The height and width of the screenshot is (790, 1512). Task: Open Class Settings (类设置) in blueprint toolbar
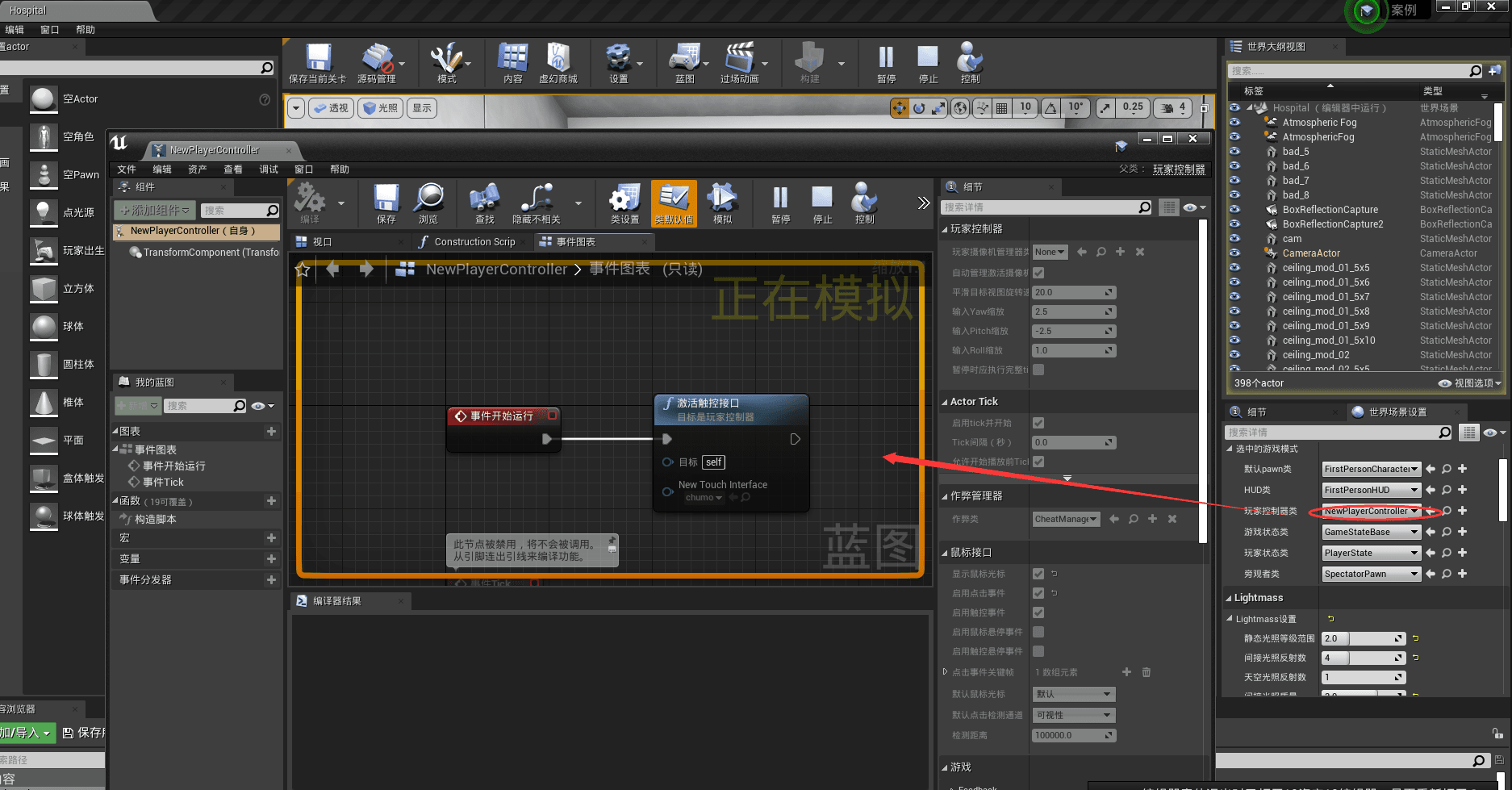(624, 203)
